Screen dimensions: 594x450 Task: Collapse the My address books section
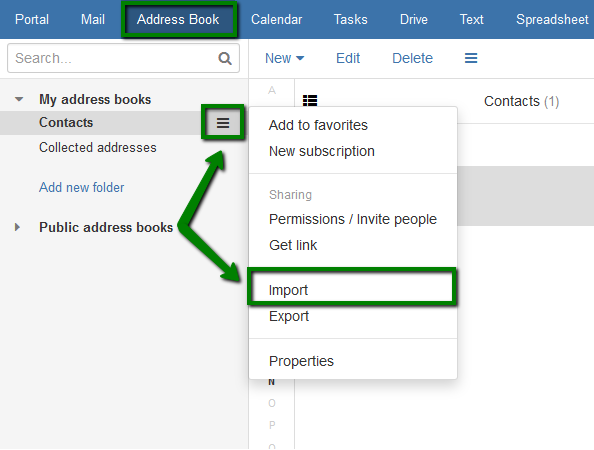pyautogui.click(x=19, y=100)
